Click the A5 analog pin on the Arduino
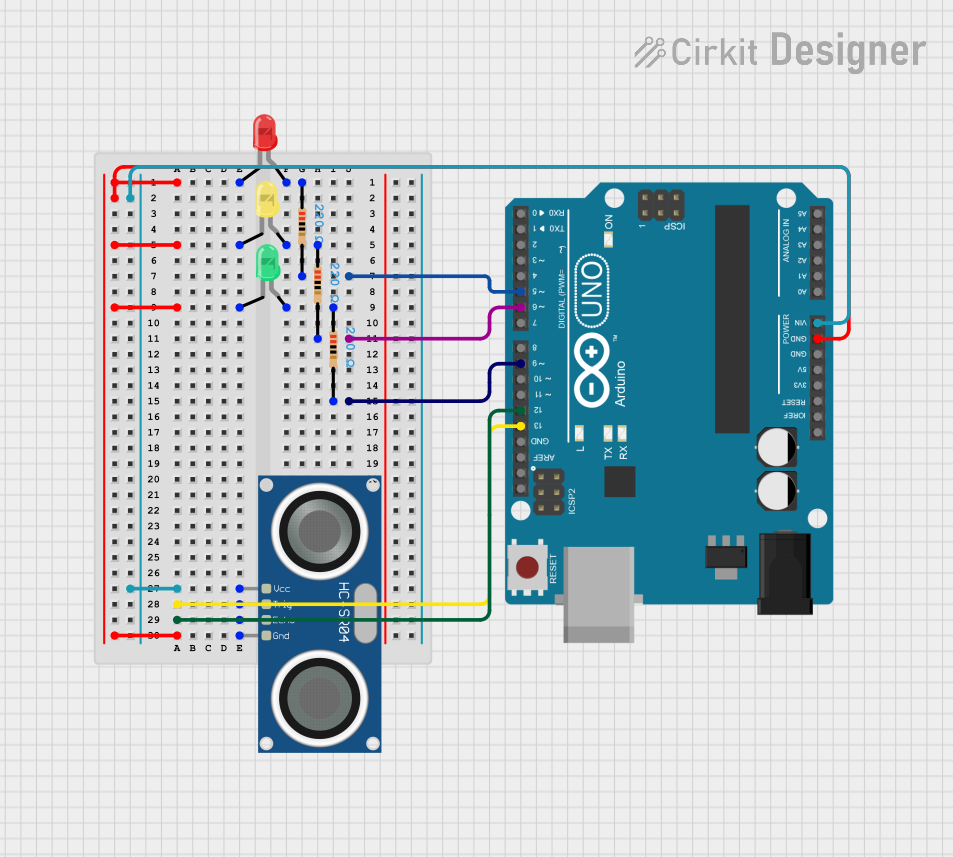This screenshot has height=857, width=953. point(818,213)
